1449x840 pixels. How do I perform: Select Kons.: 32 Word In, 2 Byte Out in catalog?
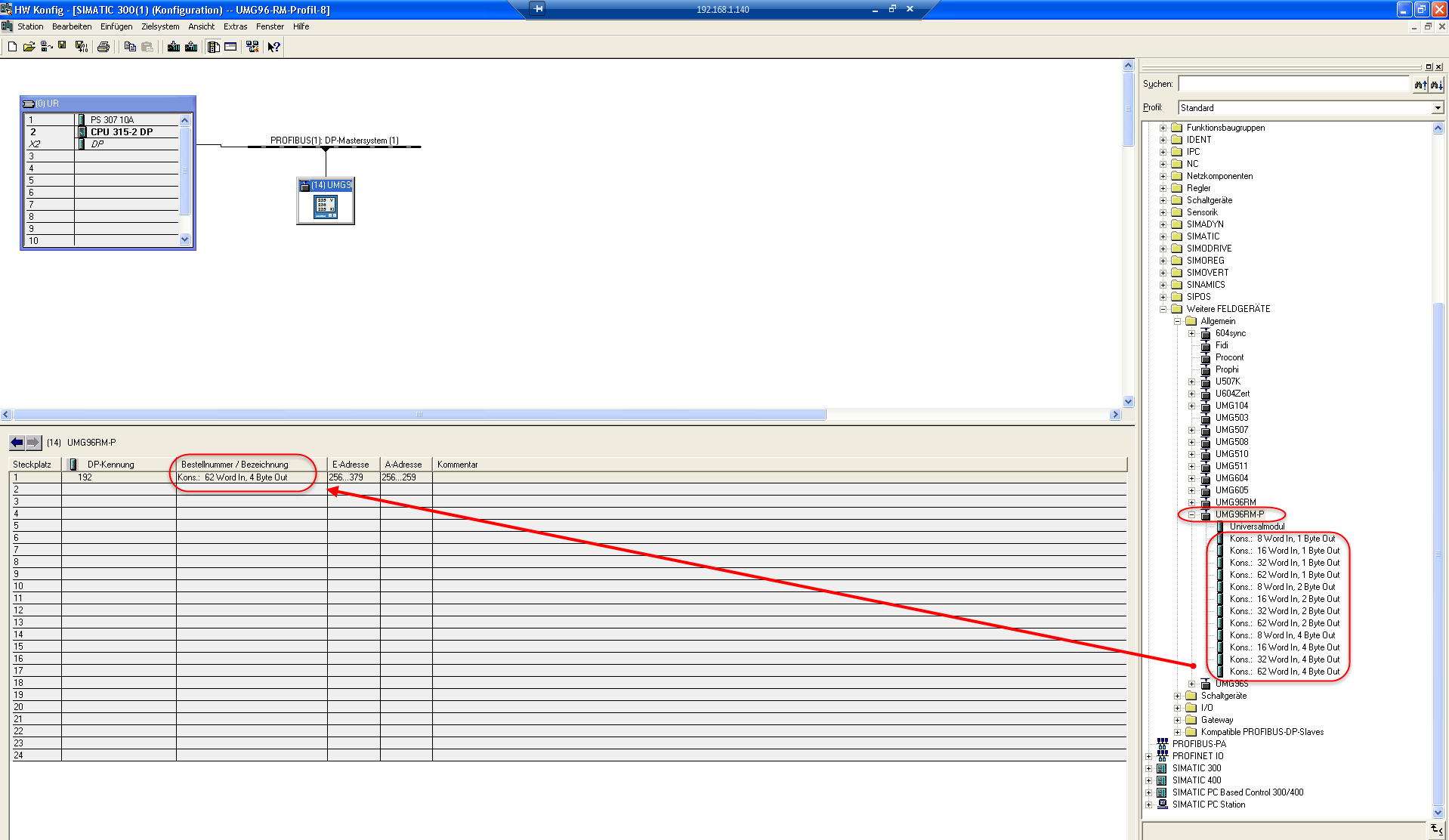pos(1284,611)
